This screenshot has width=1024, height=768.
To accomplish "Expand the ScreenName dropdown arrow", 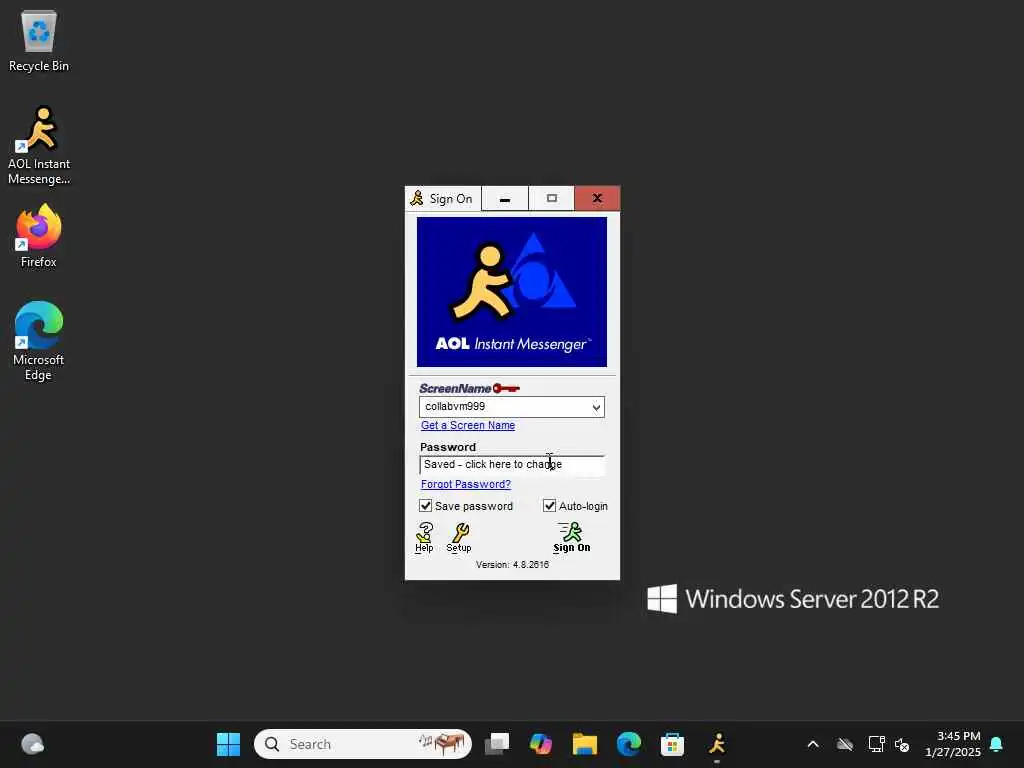I will coord(596,408).
